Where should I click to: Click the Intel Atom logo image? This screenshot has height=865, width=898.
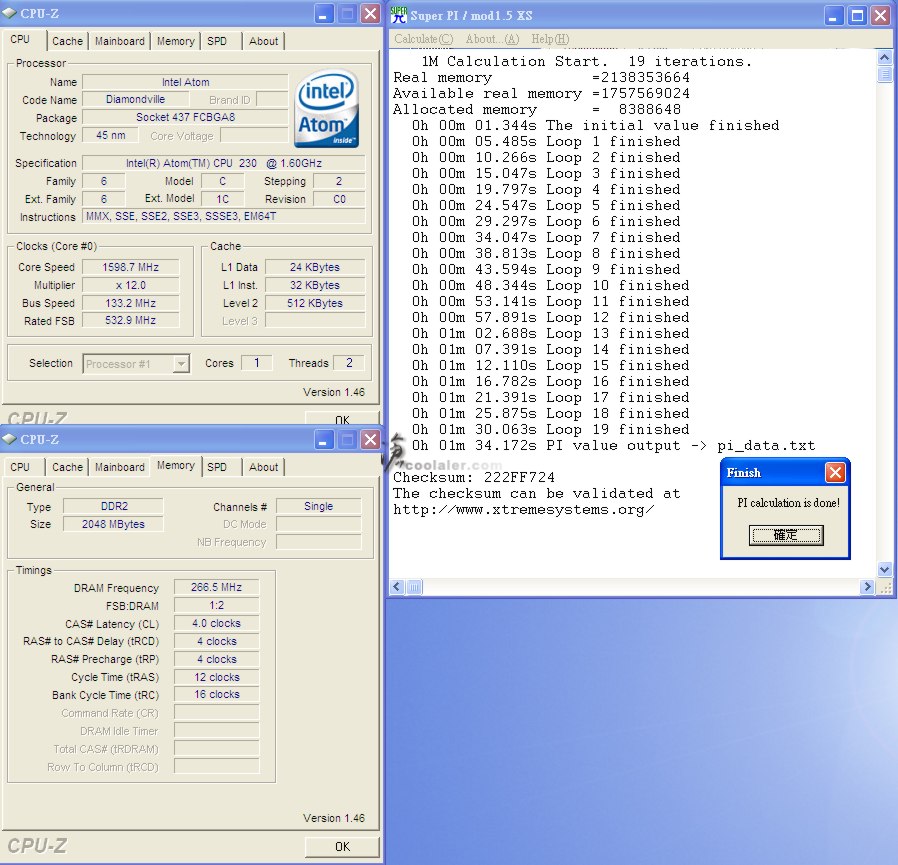(x=327, y=109)
